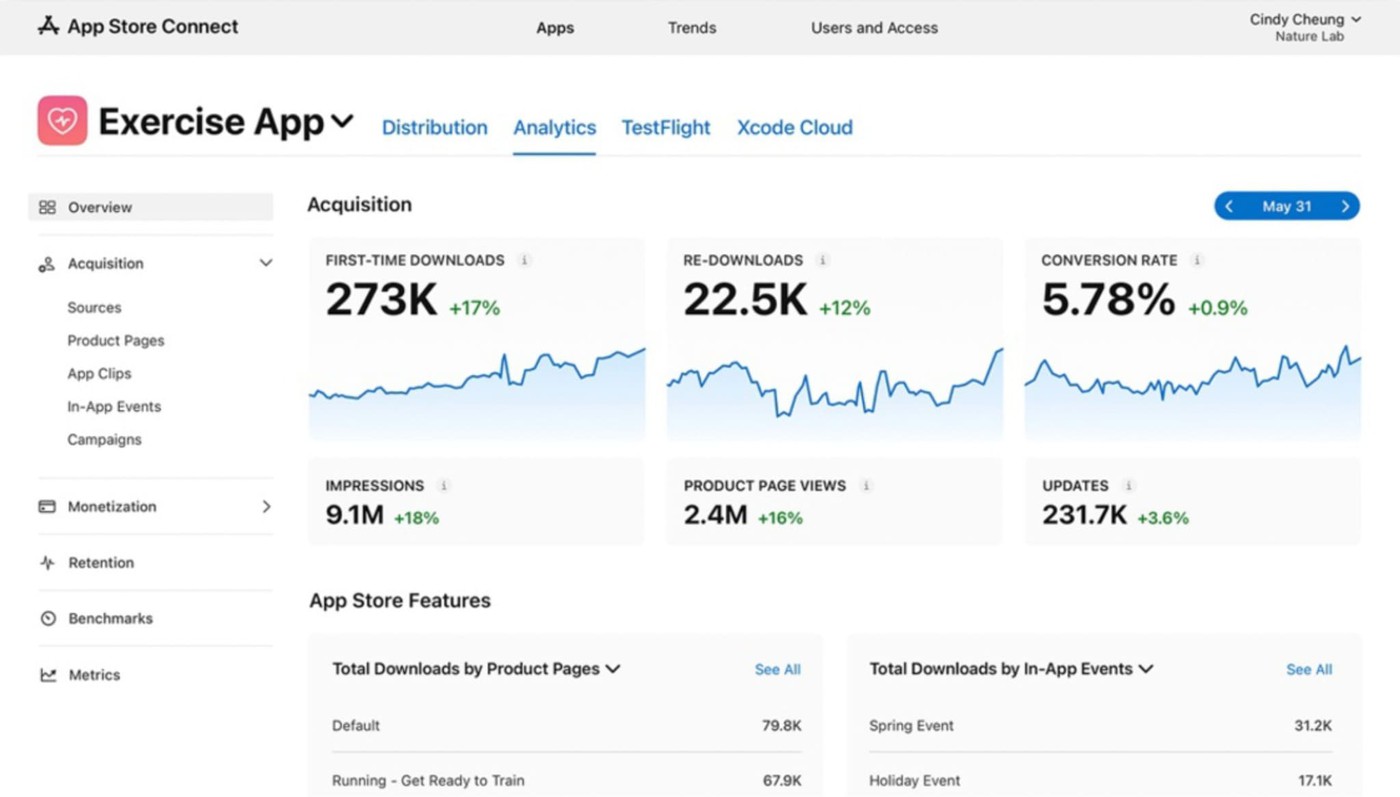Click the Benchmarks clock icon
The image size is (1400, 797).
pyautogui.click(x=47, y=619)
